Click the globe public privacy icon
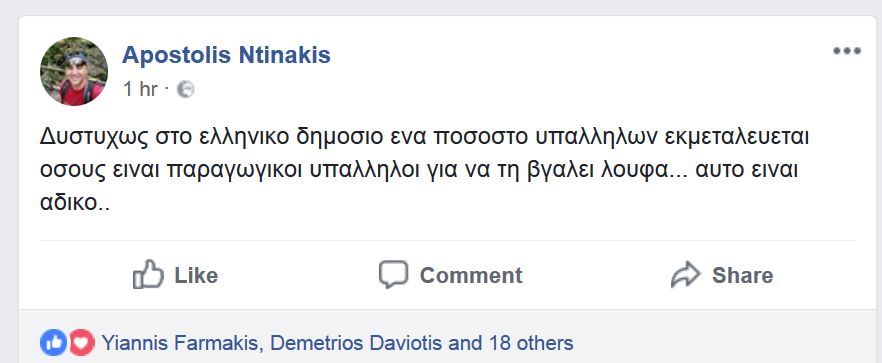 (x=186, y=89)
